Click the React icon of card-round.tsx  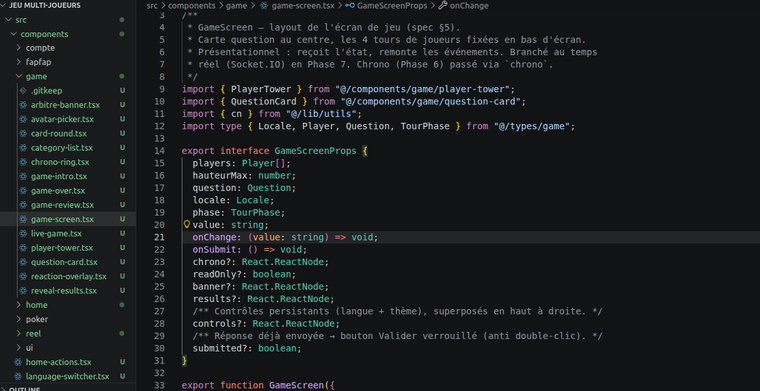[23, 133]
